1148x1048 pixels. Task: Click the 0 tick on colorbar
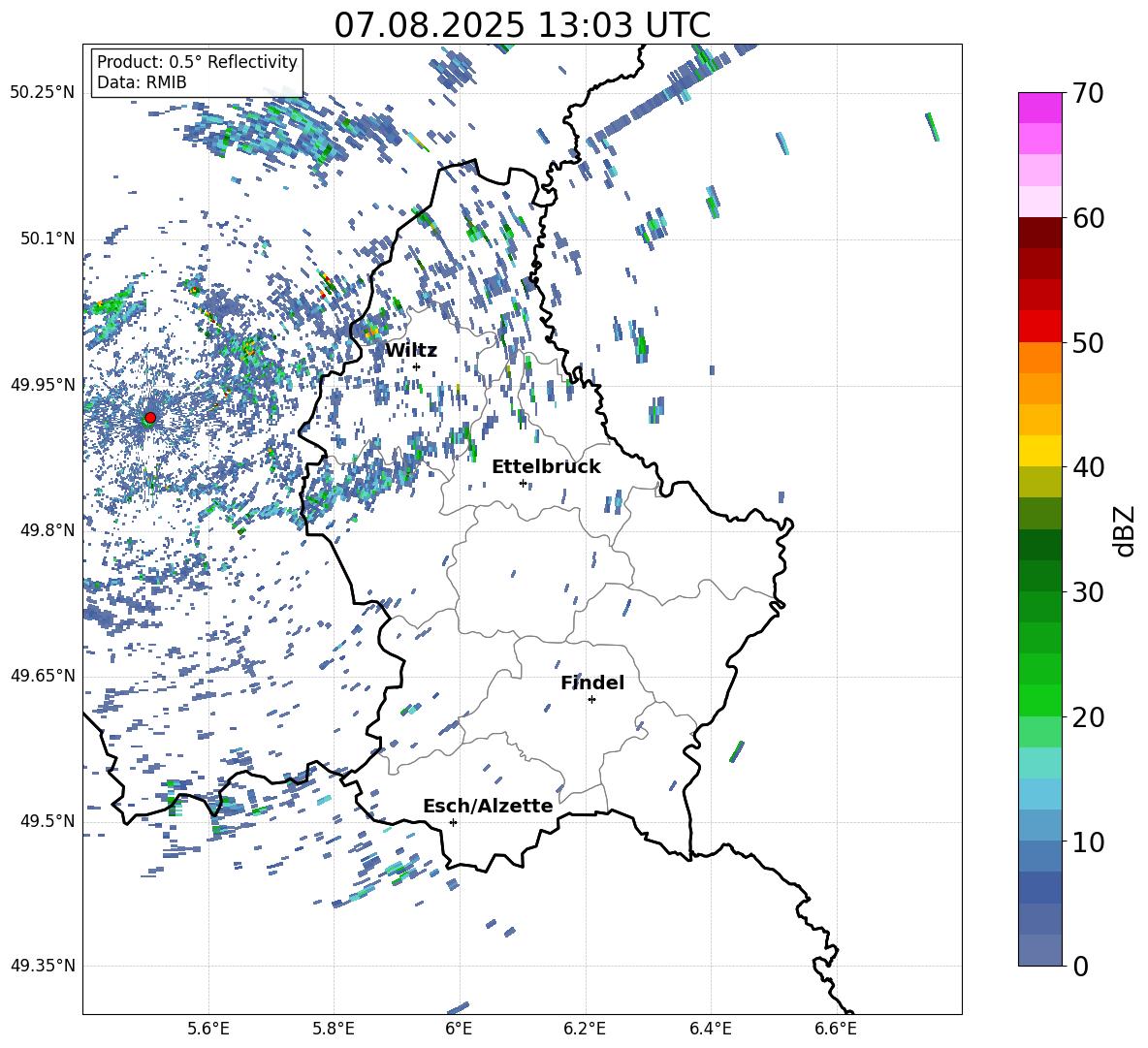1080,966
